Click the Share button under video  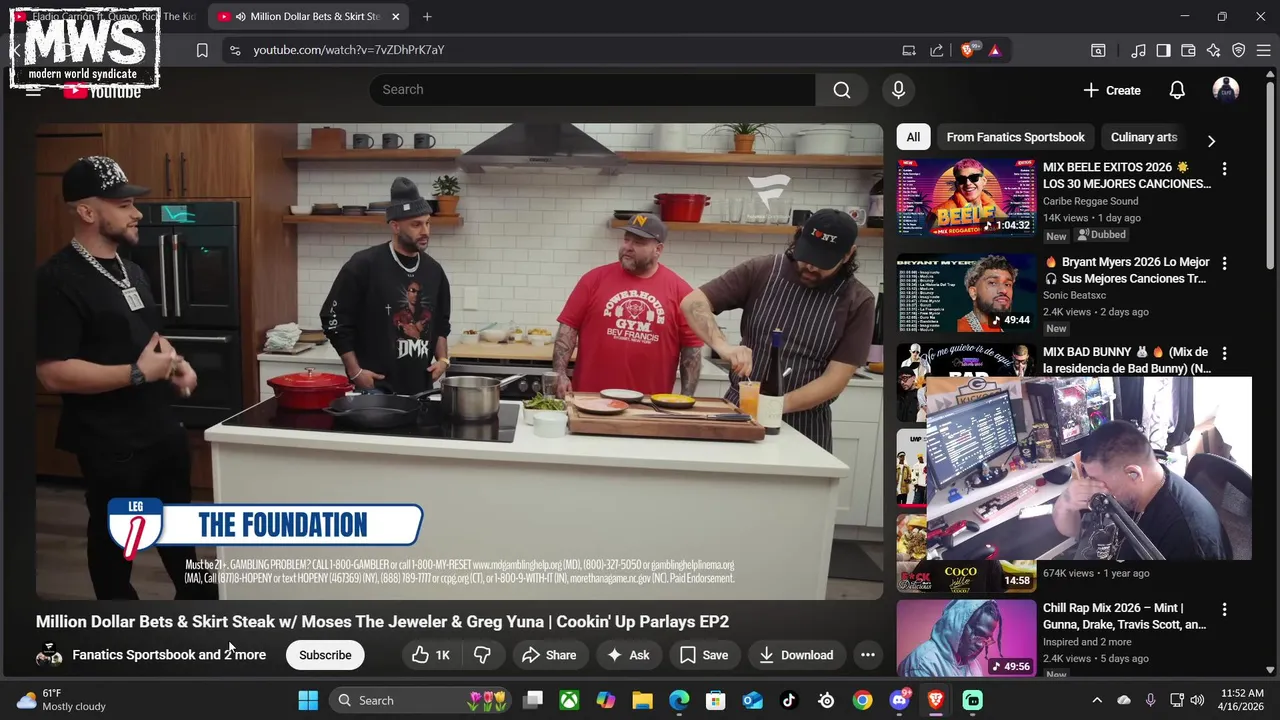point(548,655)
